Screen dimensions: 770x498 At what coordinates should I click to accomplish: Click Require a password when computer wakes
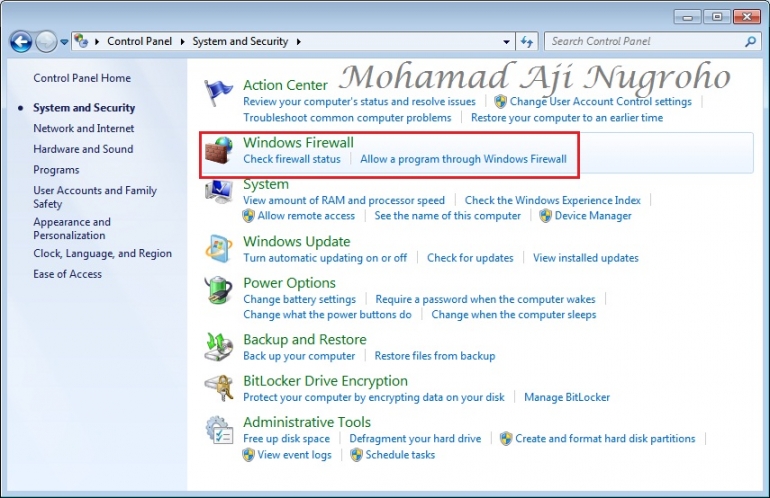tap(485, 300)
